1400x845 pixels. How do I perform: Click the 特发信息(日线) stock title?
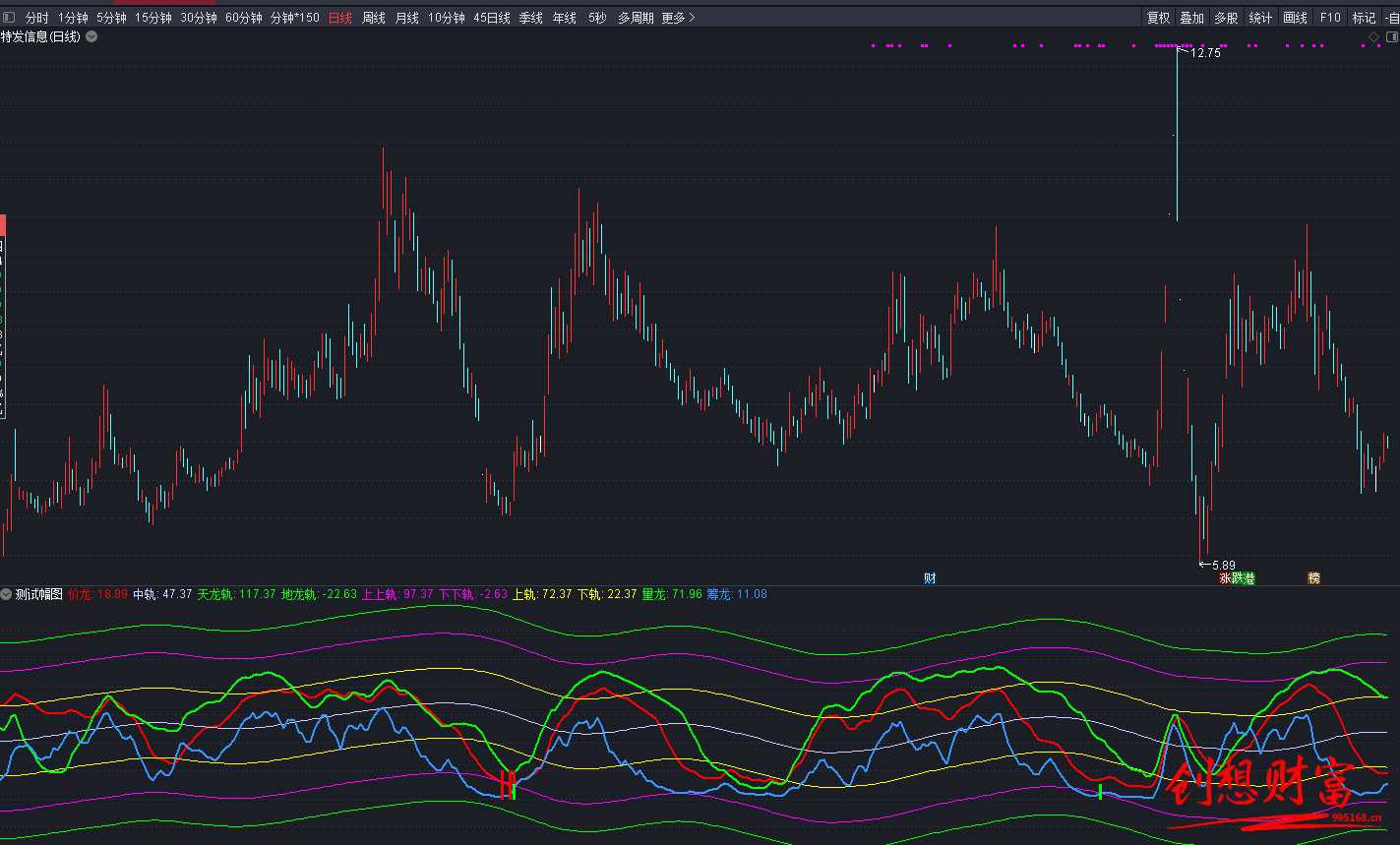coord(40,36)
